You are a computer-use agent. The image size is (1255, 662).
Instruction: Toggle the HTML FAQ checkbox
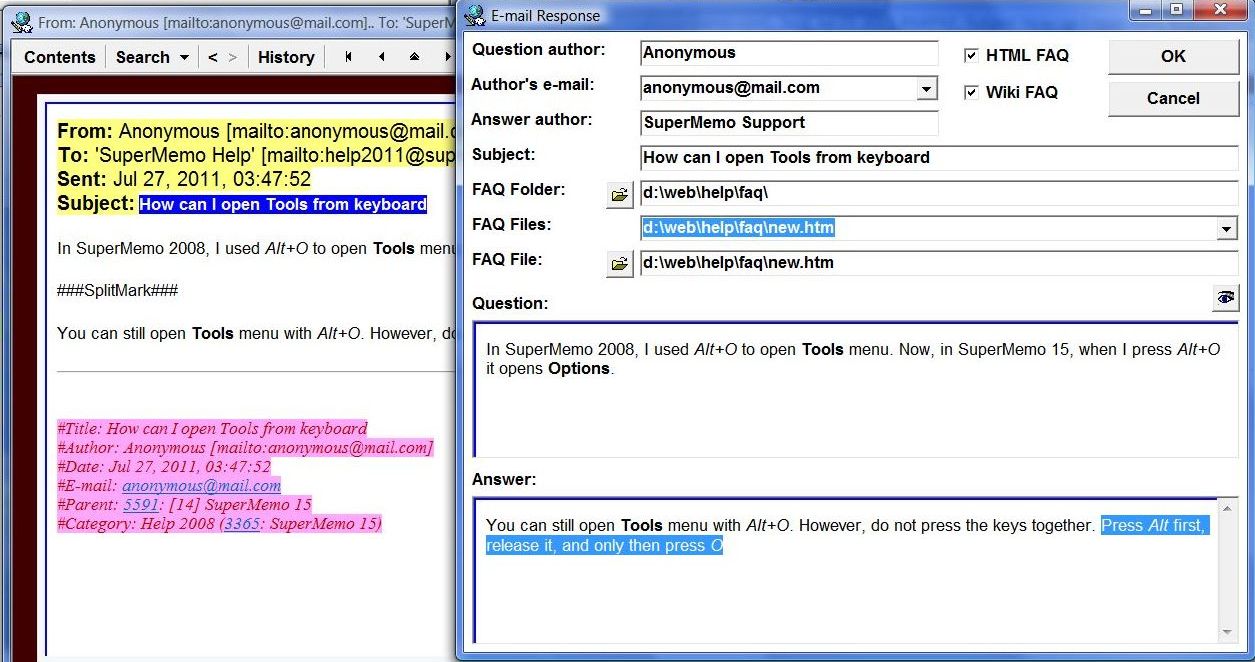pos(971,56)
